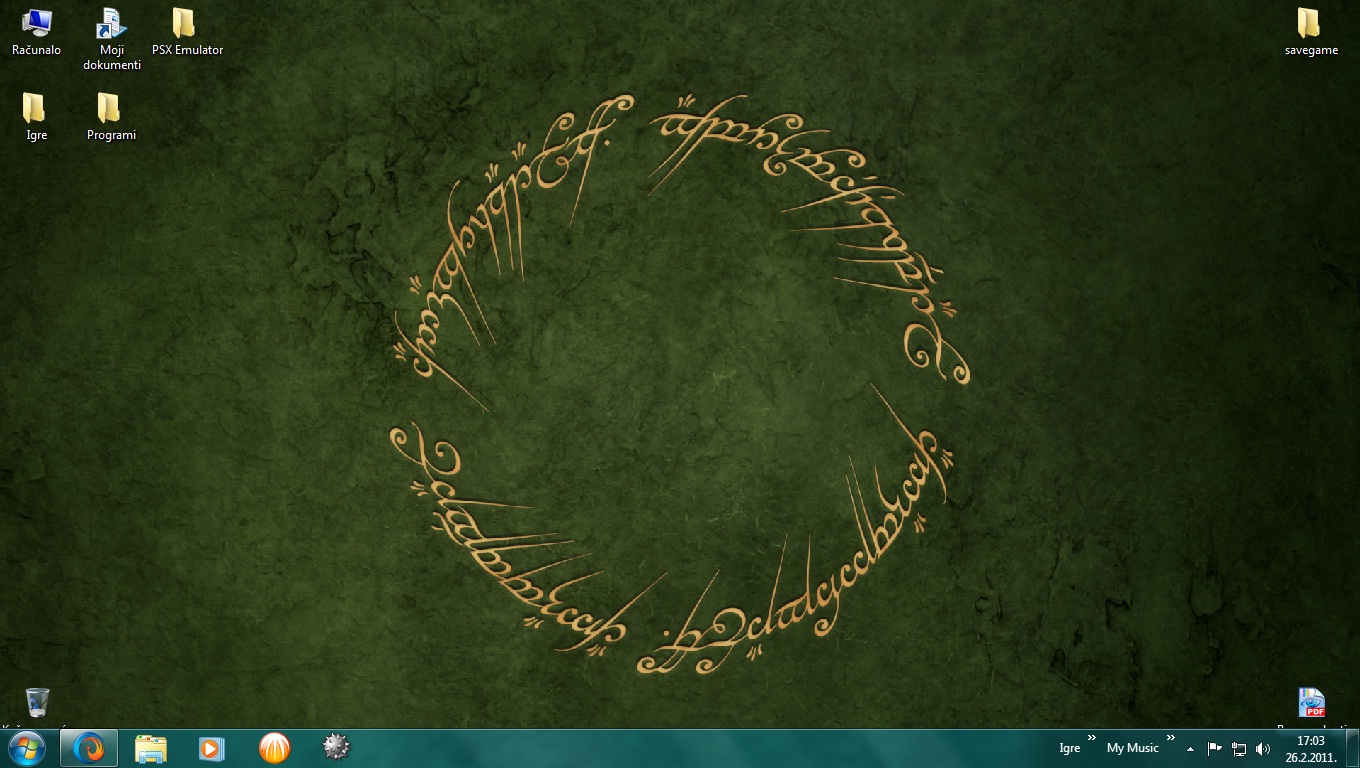Click the My Music taskbar toolbar label

[1133, 748]
